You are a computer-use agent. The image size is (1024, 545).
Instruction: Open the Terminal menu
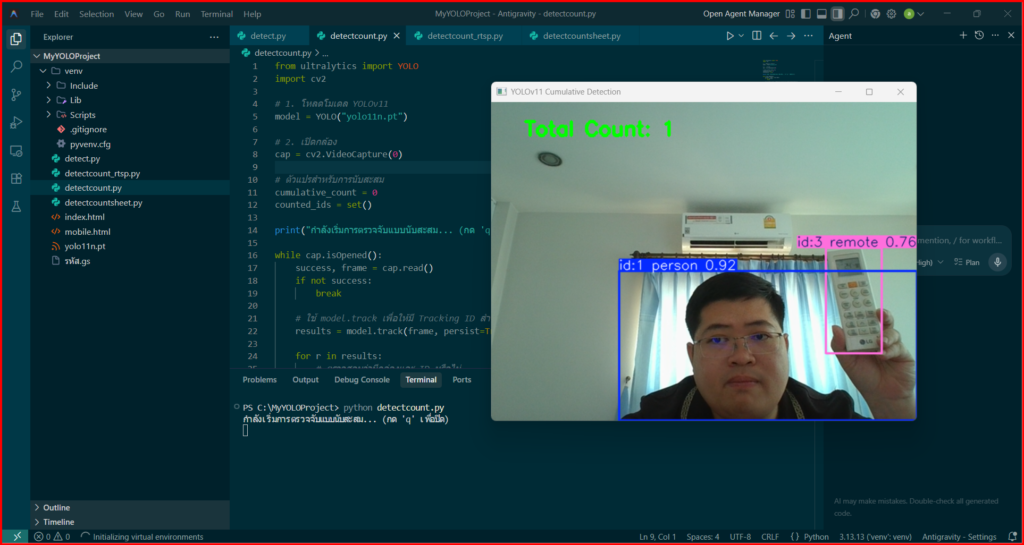(216, 14)
